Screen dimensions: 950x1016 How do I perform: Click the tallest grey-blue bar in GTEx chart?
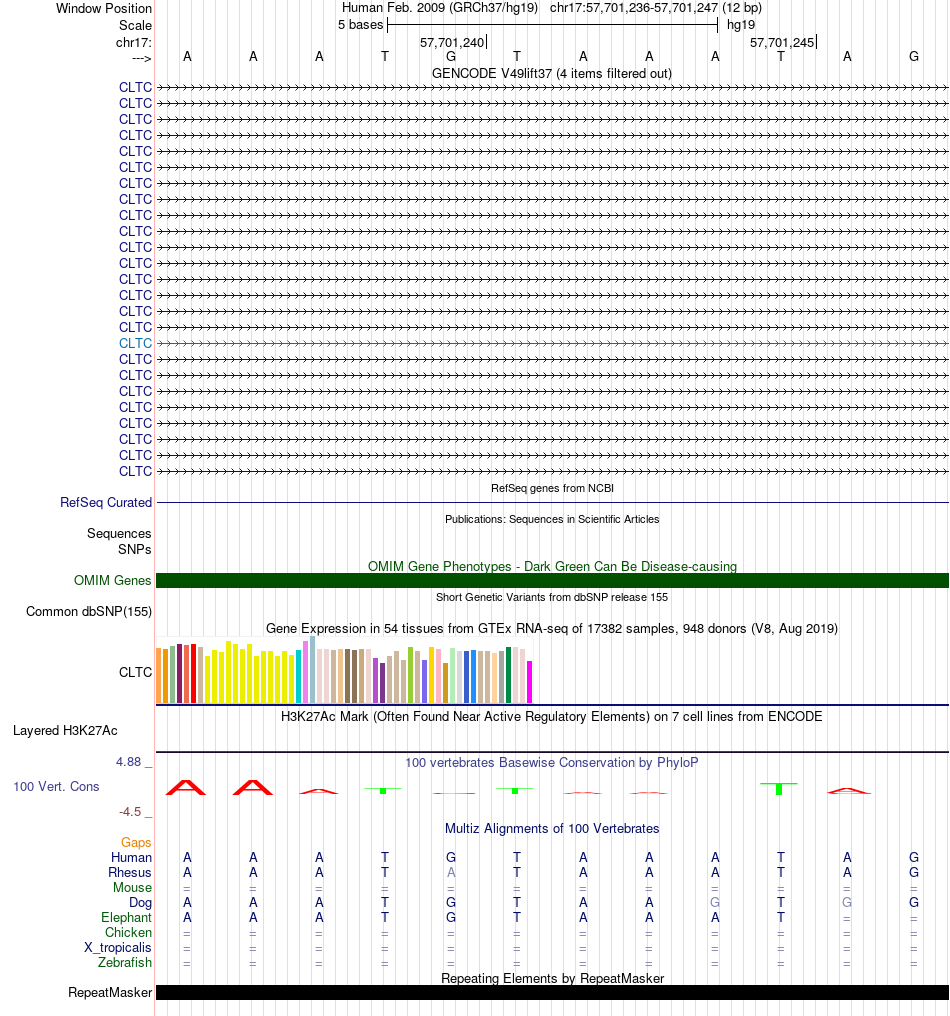(312, 669)
